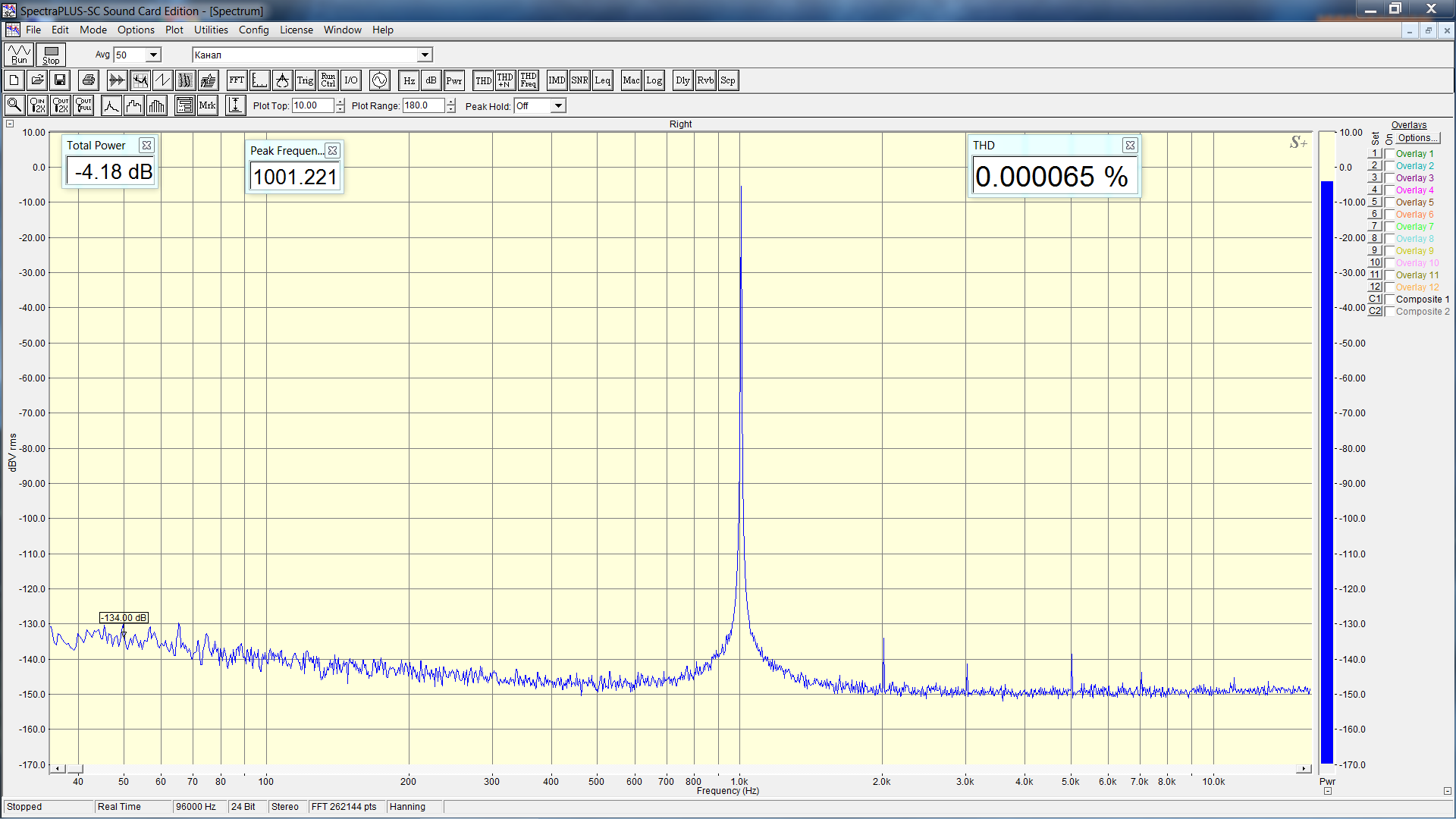Decrease Plot Range with down stepper arrow
1456x819 pixels.
pyautogui.click(x=451, y=109)
